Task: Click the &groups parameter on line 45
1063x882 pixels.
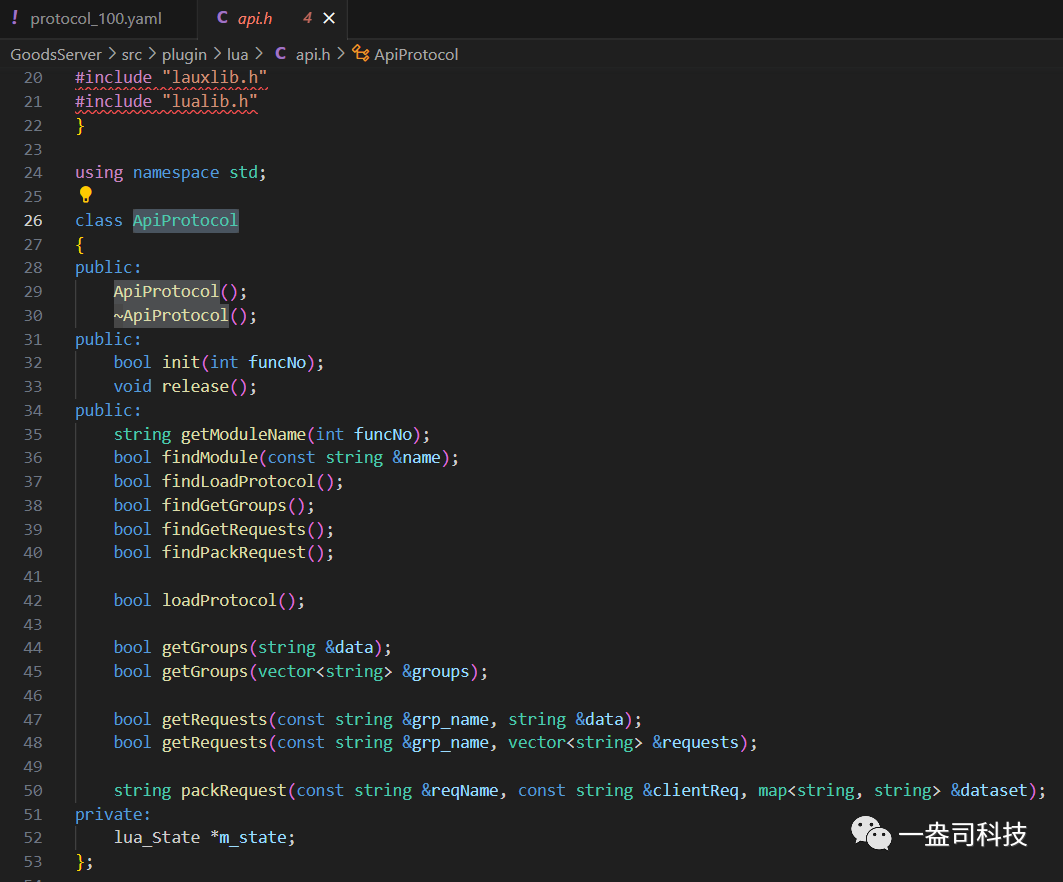Action: tap(435, 672)
